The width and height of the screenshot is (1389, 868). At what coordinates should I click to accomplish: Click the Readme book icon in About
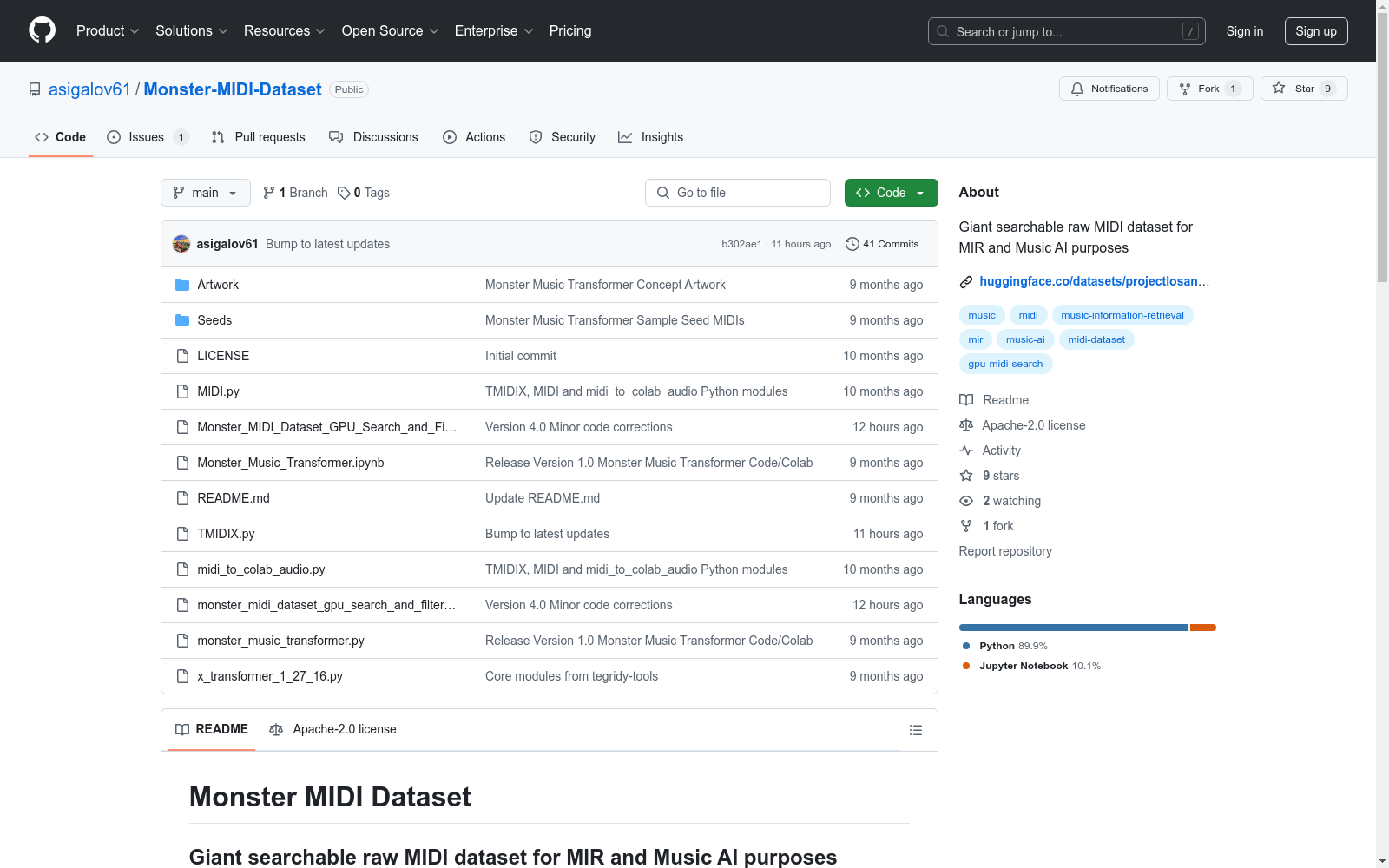[x=966, y=400]
